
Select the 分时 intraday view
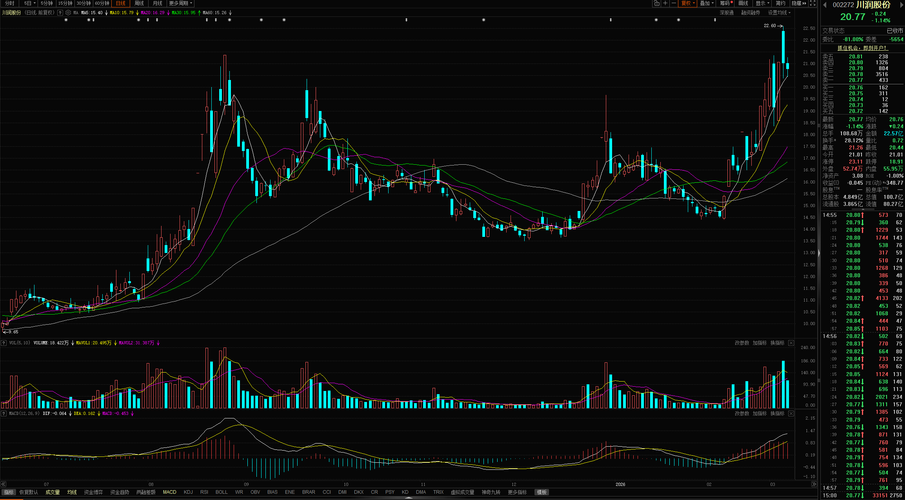point(10,3)
